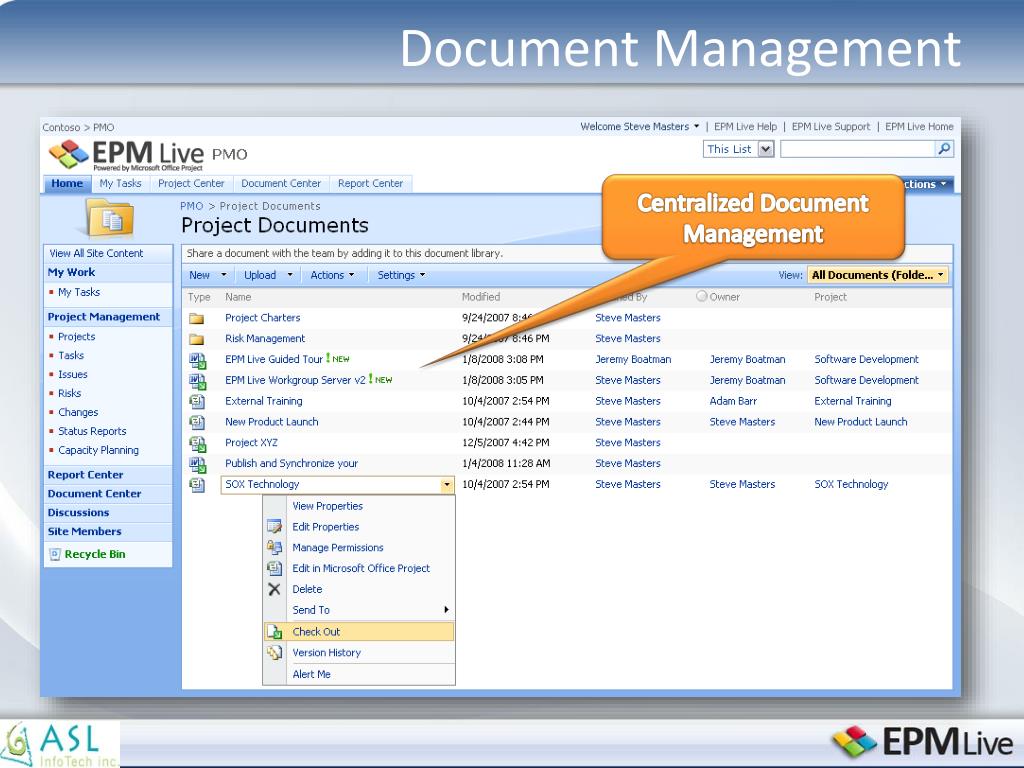This screenshot has width=1024, height=768.
Task: Click the New Product Launch file icon
Action: click(197, 423)
